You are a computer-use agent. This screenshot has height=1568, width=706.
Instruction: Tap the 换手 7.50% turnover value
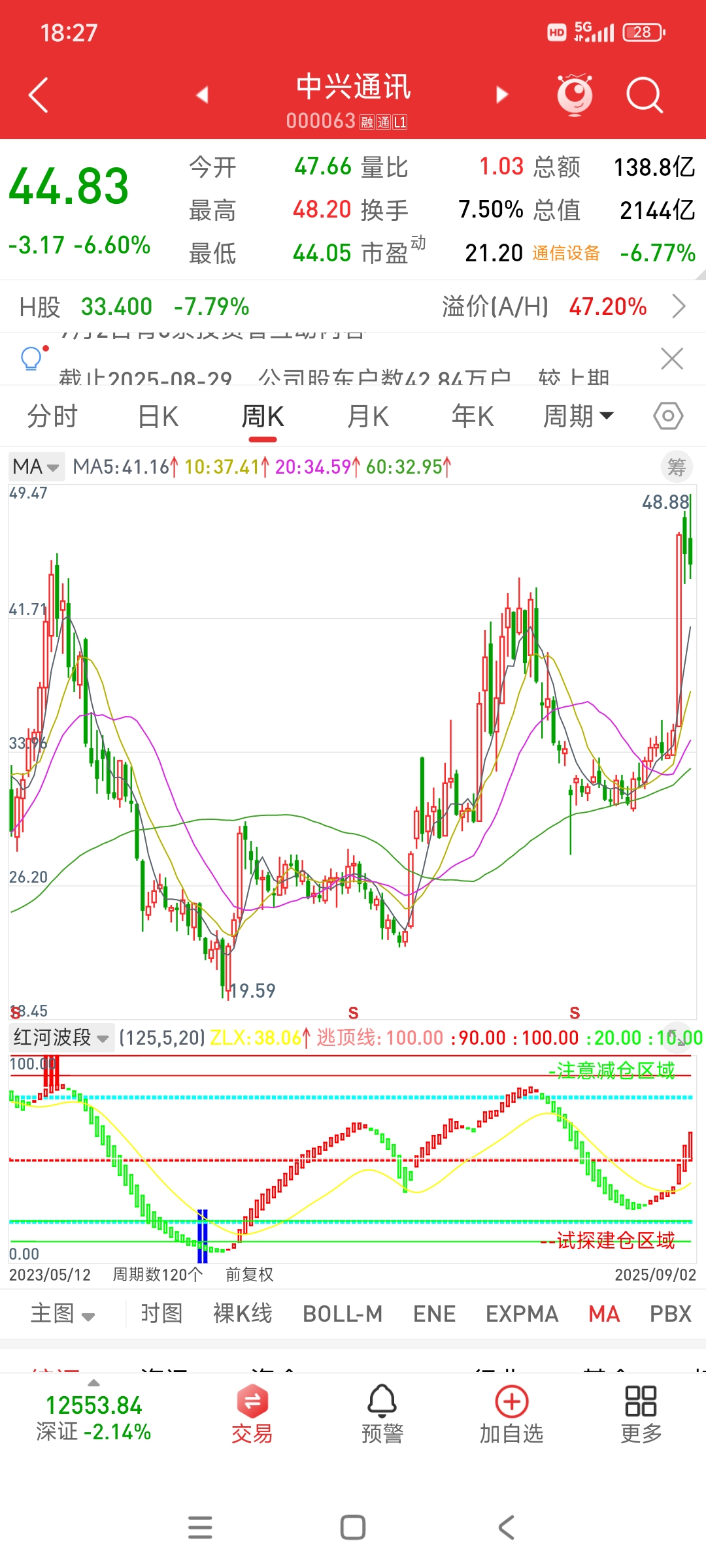pos(490,210)
